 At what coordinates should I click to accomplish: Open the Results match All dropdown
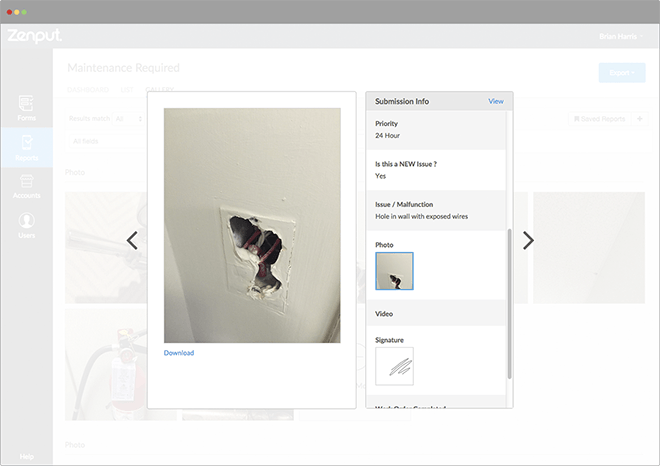pos(128,119)
